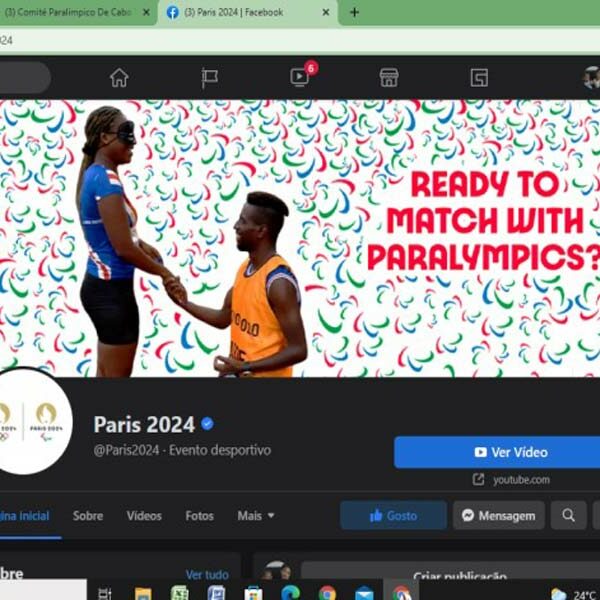This screenshot has height=600, width=600.
Task: Click @Paris2024 page handle text
Action: click(x=126, y=450)
